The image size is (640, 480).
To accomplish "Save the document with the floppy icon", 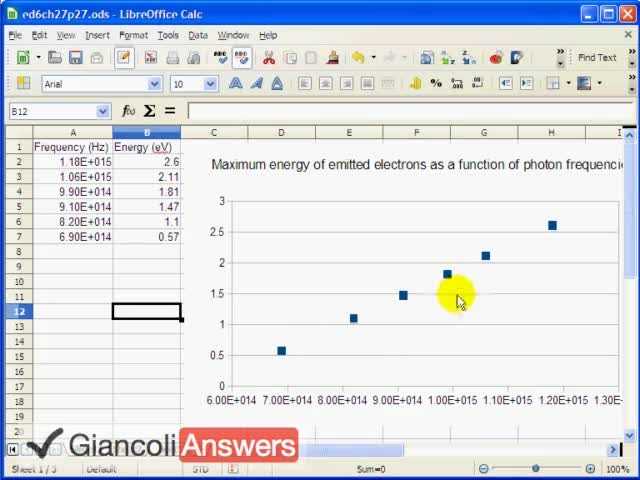I will 76,58.
